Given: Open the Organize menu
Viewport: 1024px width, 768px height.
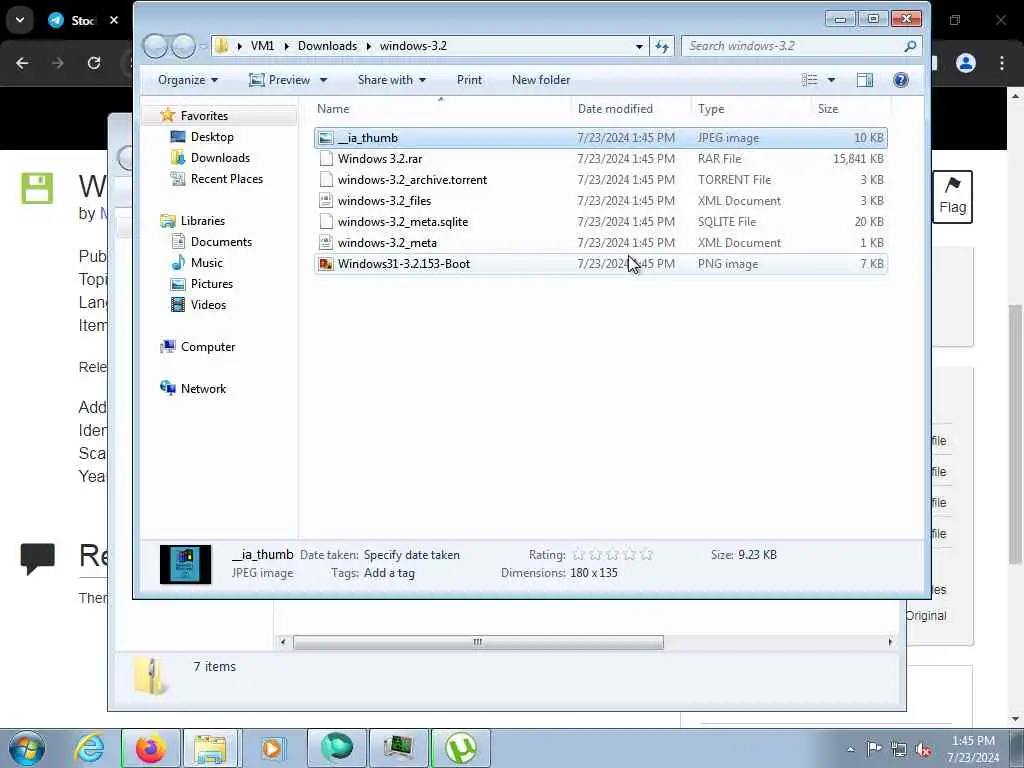Looking at the screenshot, I should pos(187,80).
